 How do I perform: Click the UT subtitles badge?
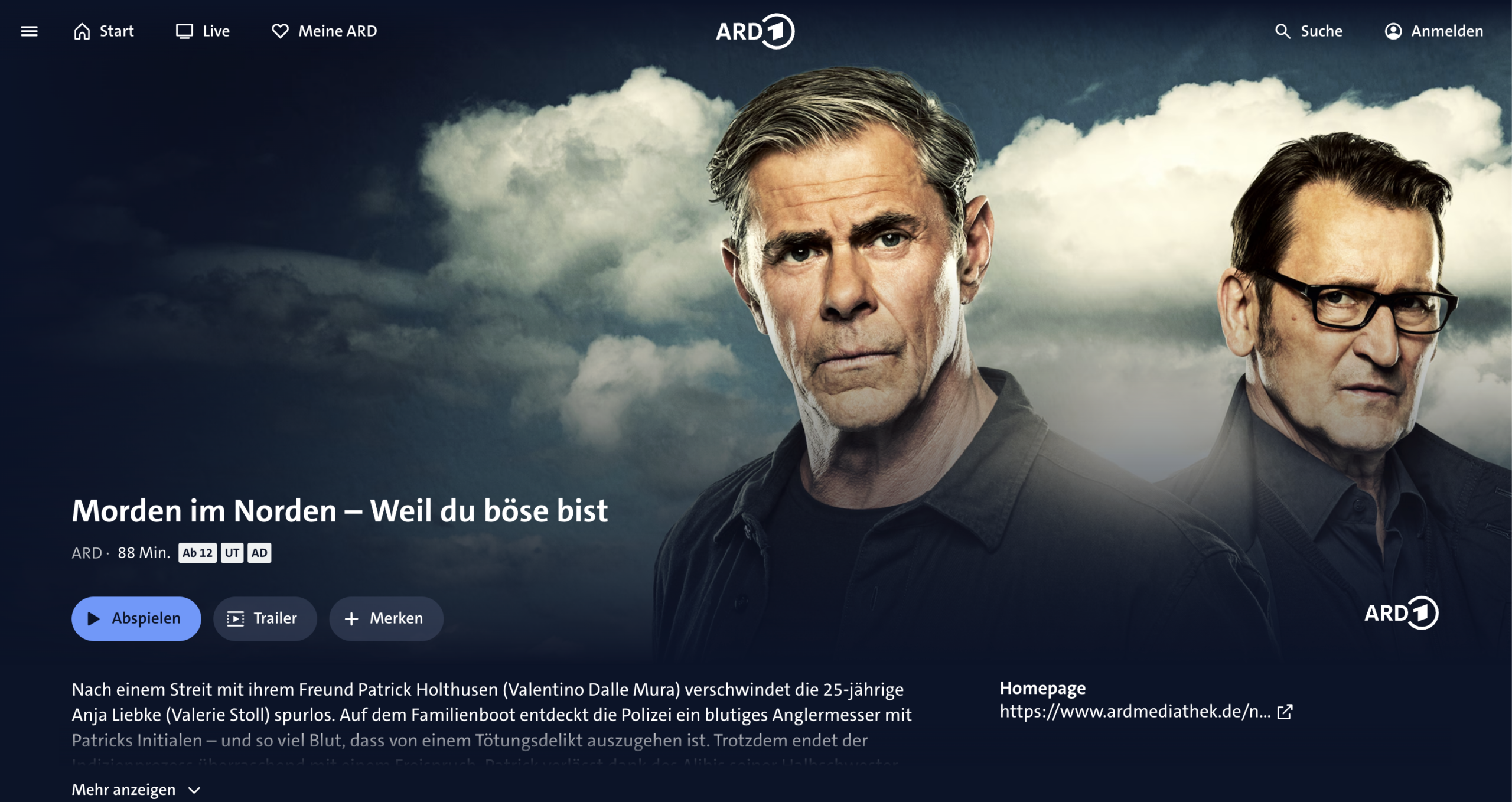click(x=232, y=553)
